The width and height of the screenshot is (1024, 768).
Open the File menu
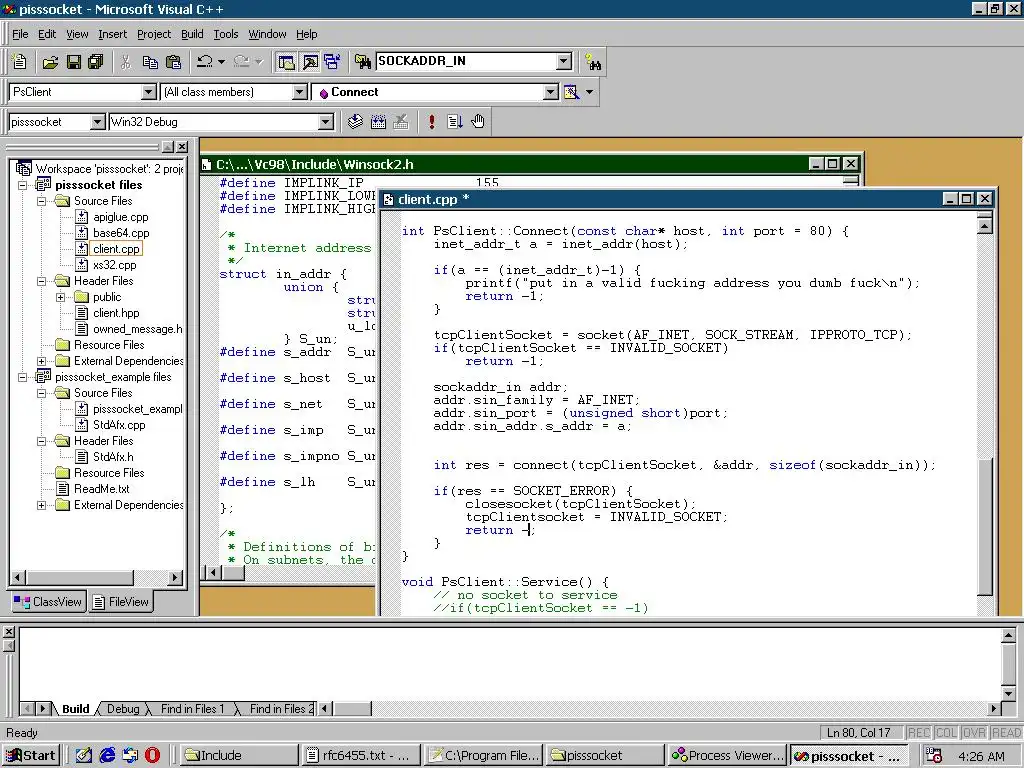(20, 34)
